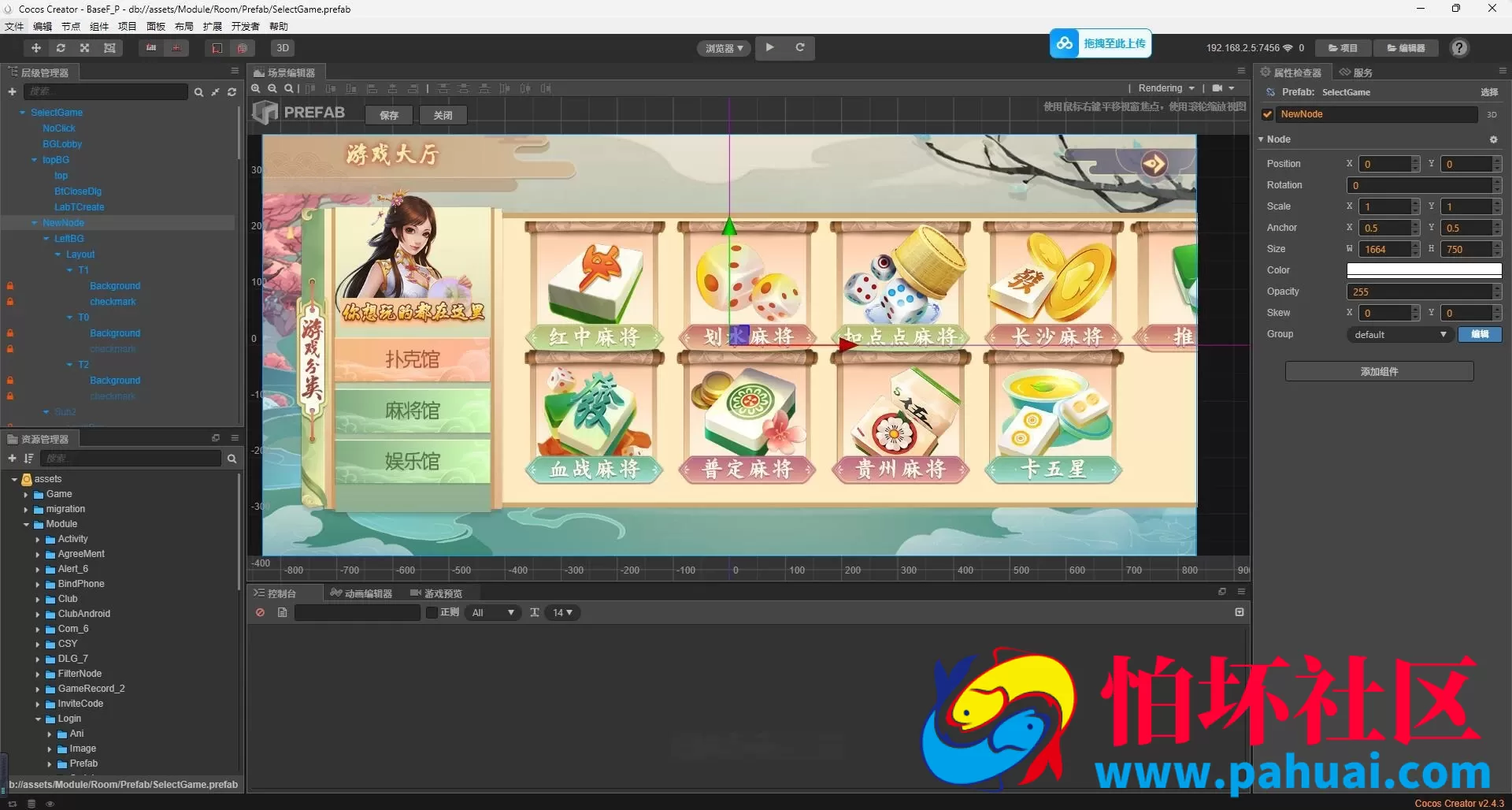Create new asset with plus icon
The width and height of the screenshot is (1512, 810).
[12, 458]
